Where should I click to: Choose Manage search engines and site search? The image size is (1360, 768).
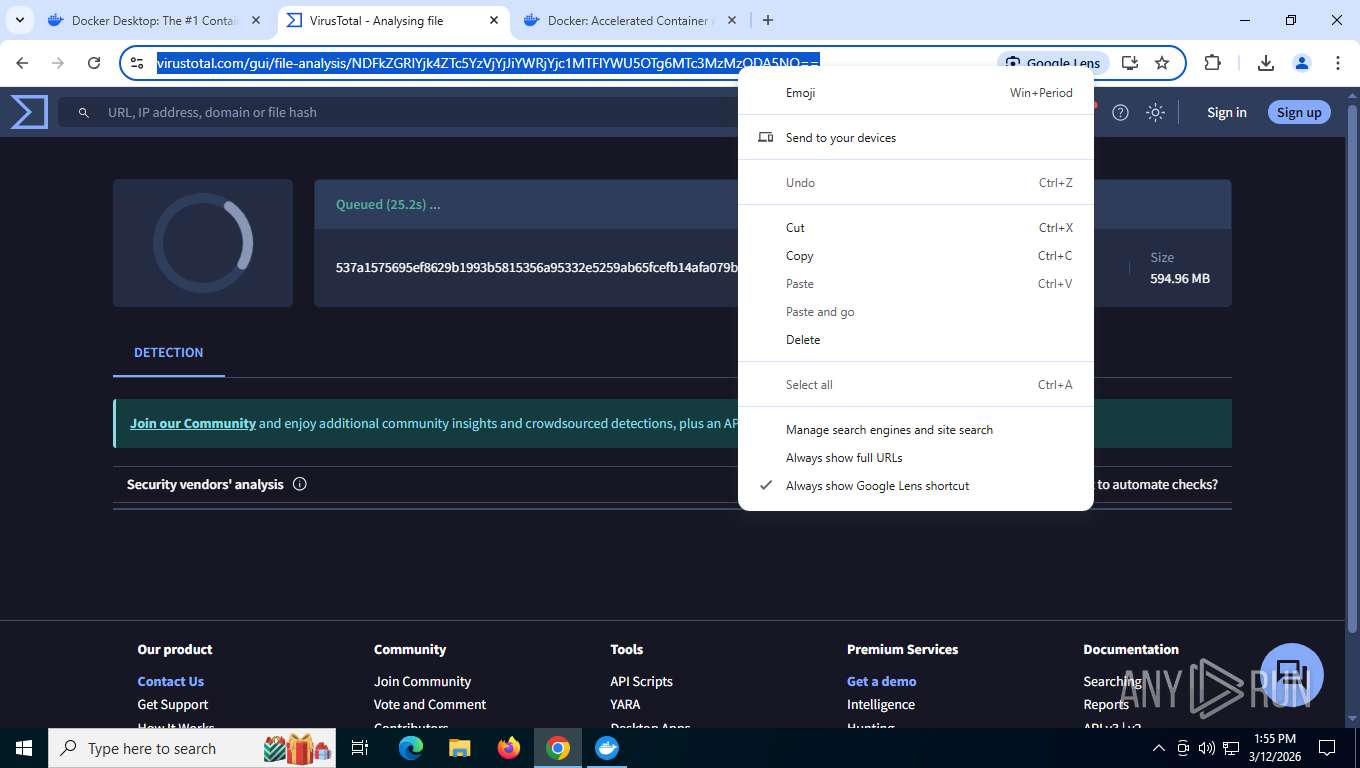pos(915,430)
